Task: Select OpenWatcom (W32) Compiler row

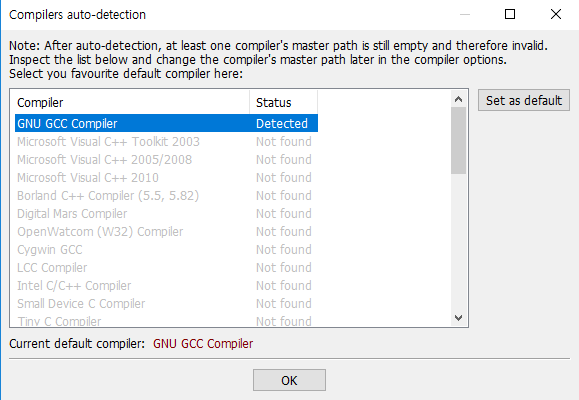Action: pyautogui.click(x=166, y=232)
